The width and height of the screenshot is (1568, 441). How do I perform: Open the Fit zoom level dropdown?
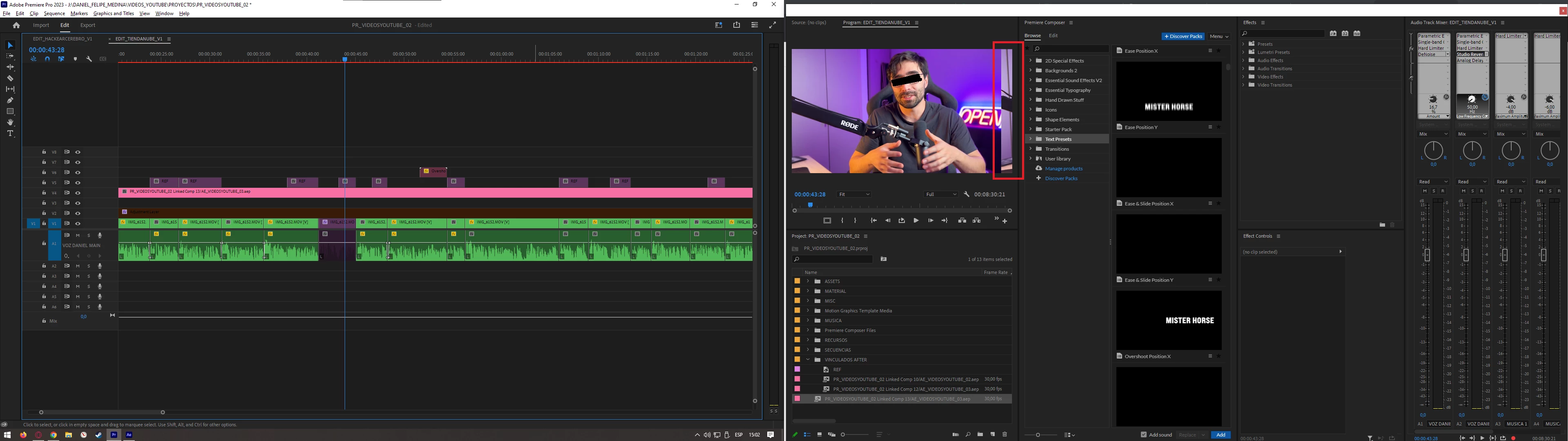click(x=854, y=194)
